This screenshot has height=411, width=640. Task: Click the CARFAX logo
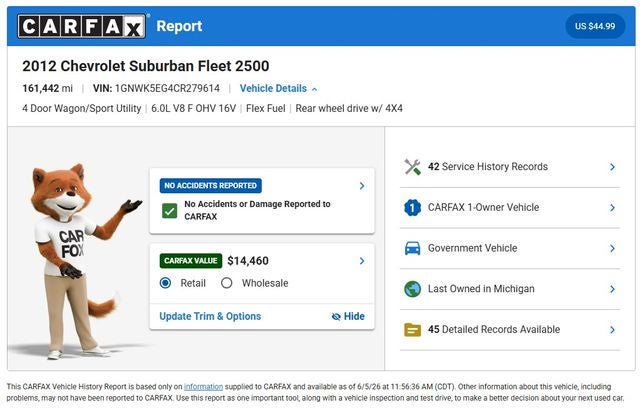coord(81,26)
